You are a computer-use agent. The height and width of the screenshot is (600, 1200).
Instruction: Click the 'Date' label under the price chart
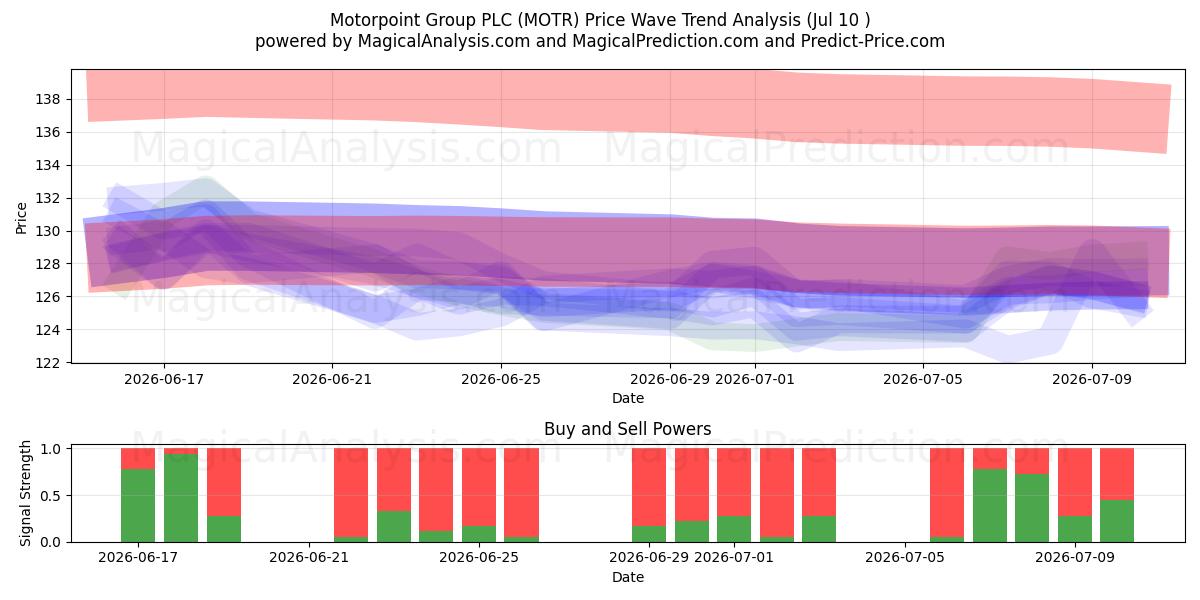click(x=628, y=398)
